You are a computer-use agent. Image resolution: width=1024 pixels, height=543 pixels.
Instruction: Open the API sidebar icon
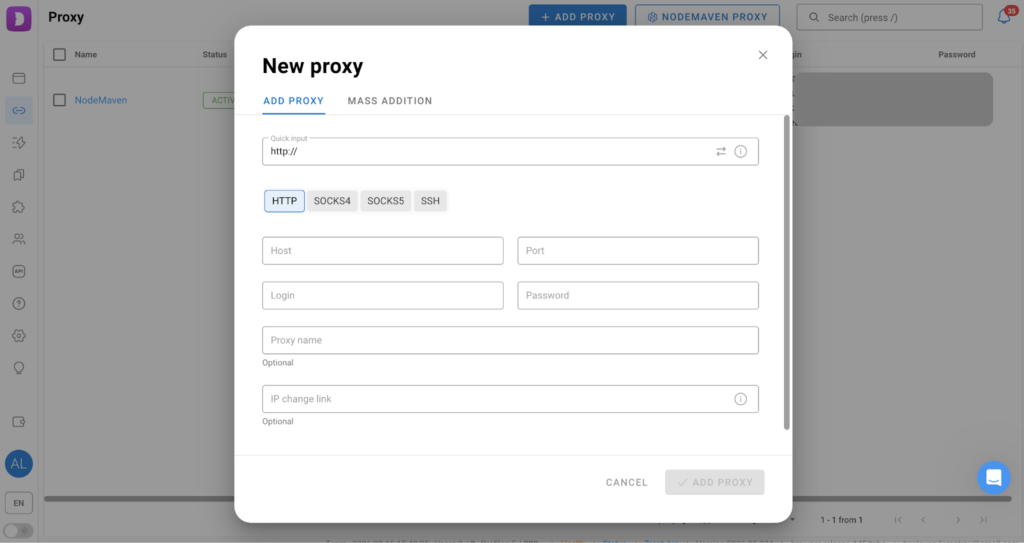[19, 271]
